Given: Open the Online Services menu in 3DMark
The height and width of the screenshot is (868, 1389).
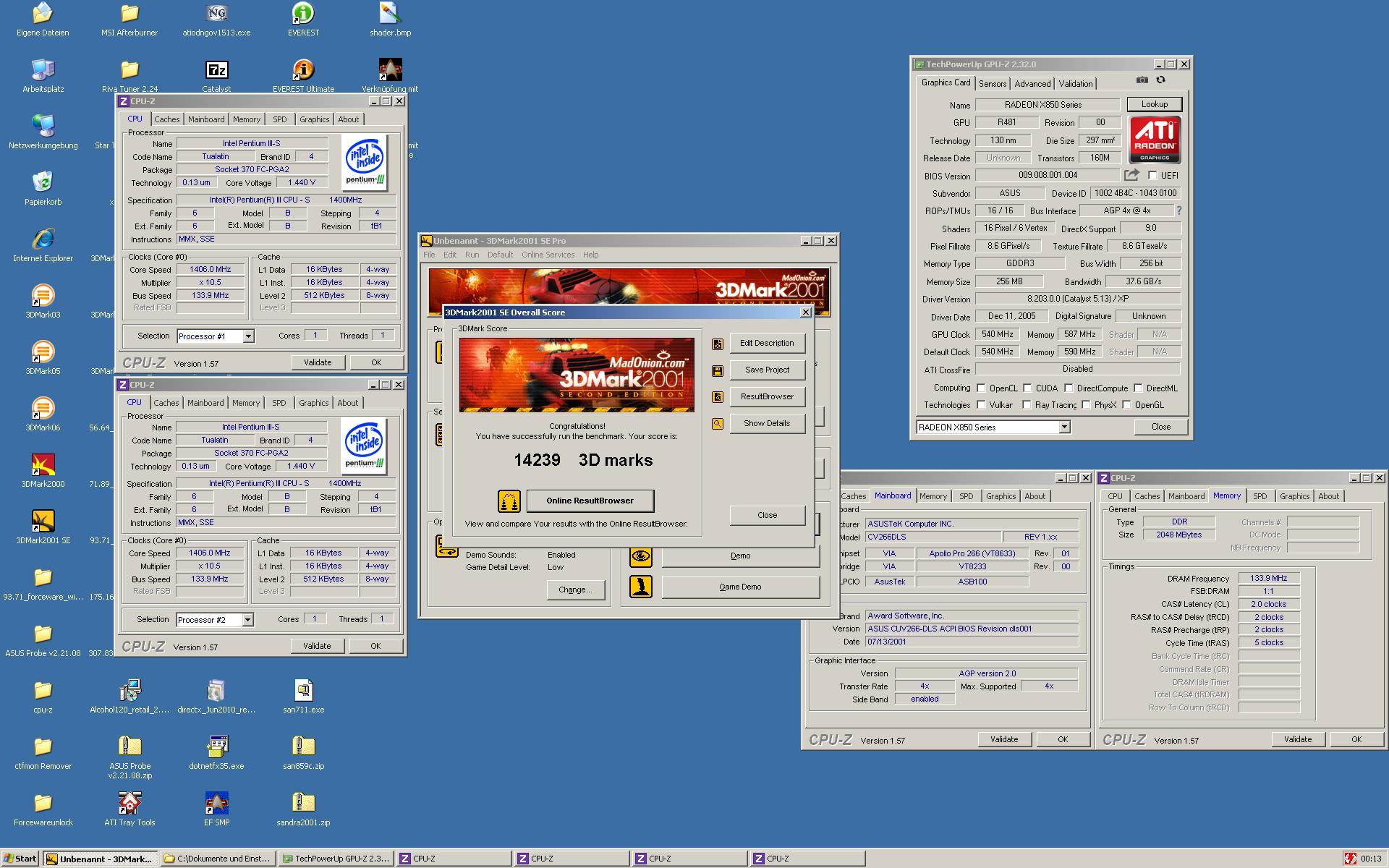Looking at the screenshot, I should tap(548, 255).
